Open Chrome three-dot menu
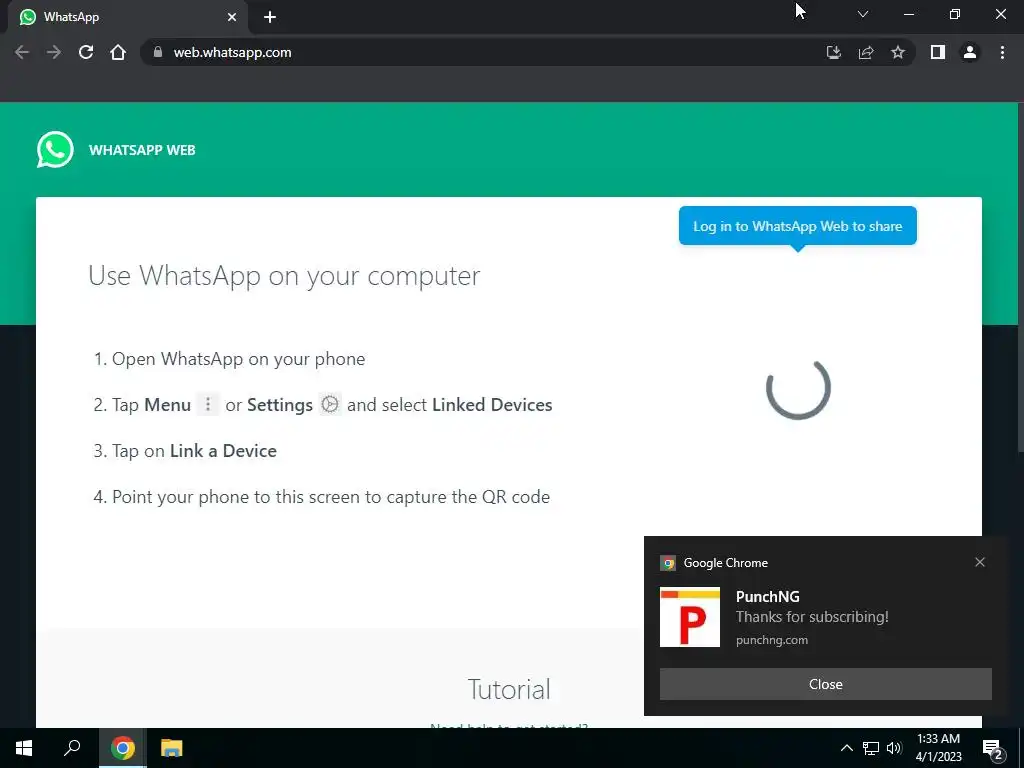Viewport: 1024px width, 768px height. (x=1002, y=52)
